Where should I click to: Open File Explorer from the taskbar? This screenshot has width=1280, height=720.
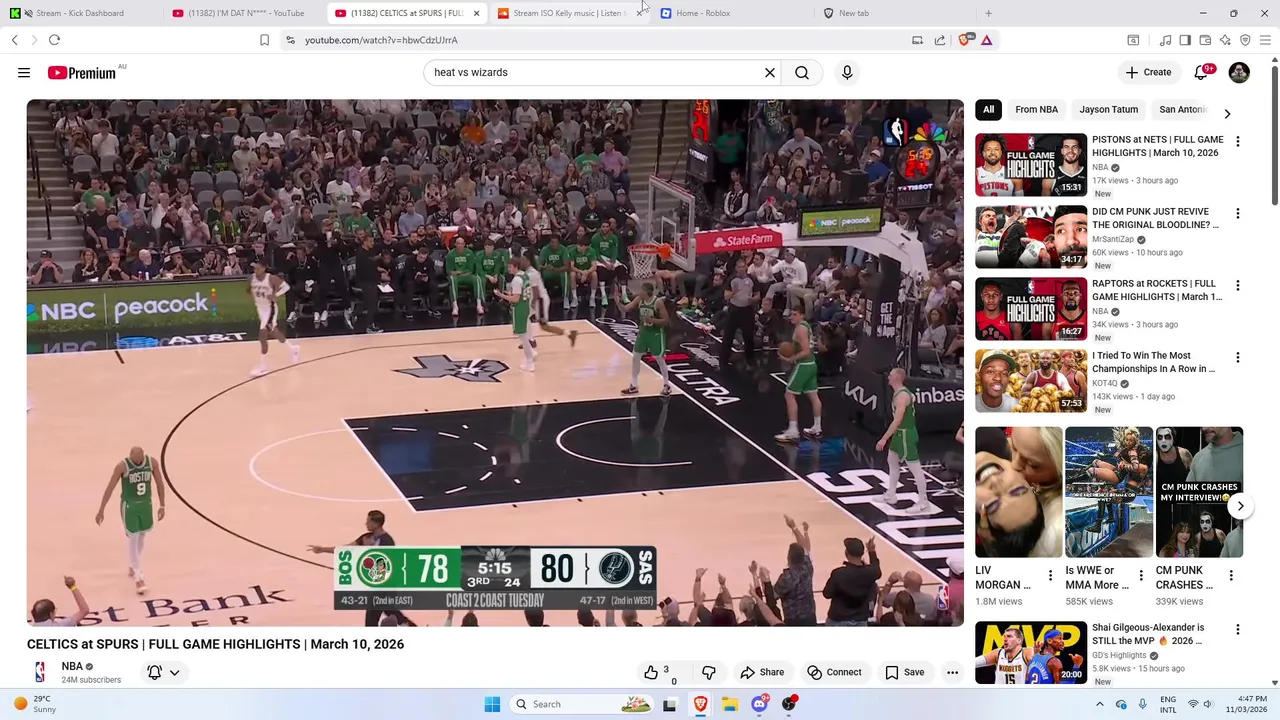[x=730, y=704]
